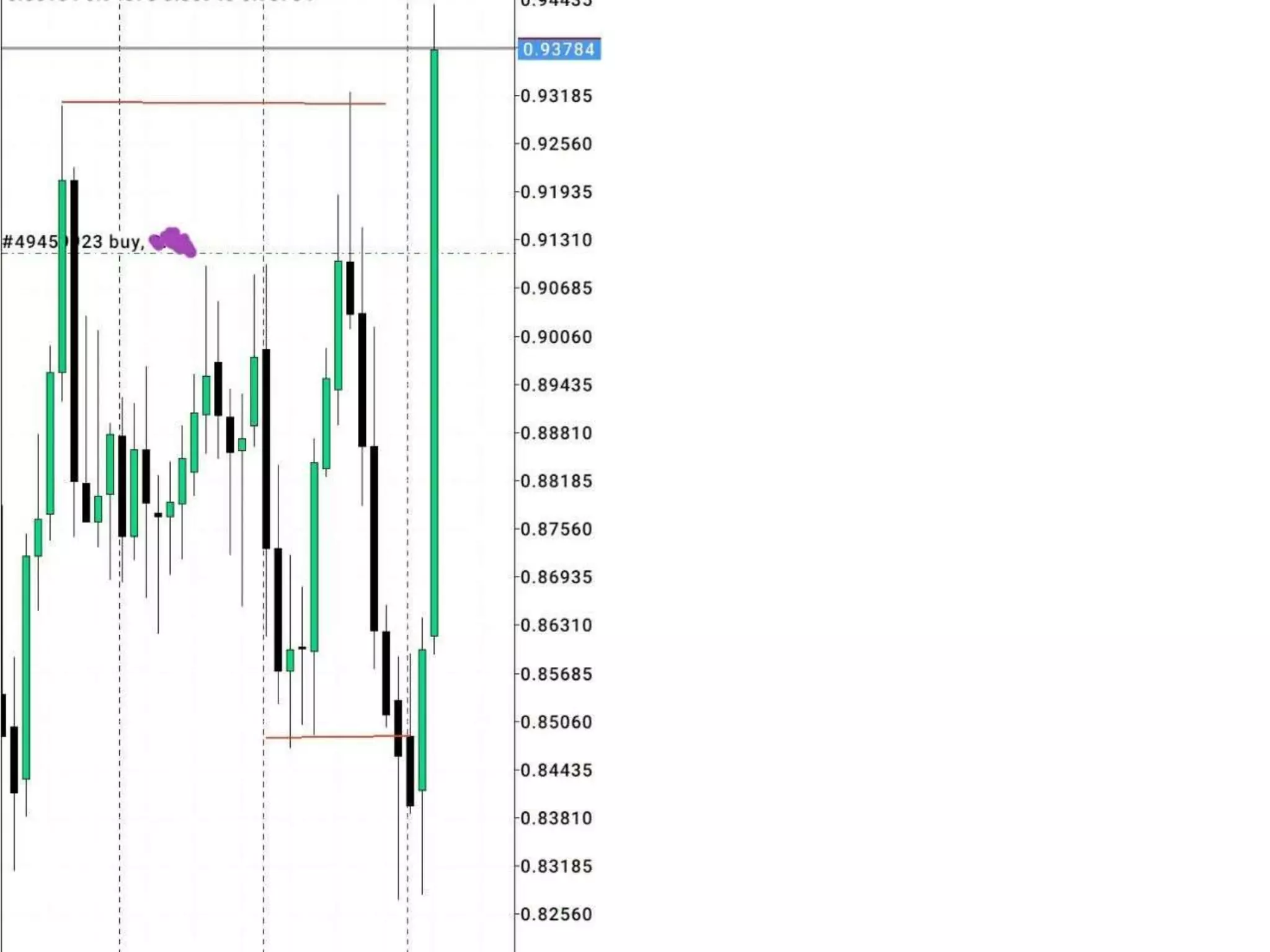Click the 0.85060 price axis label

click(x=556, y=722)
